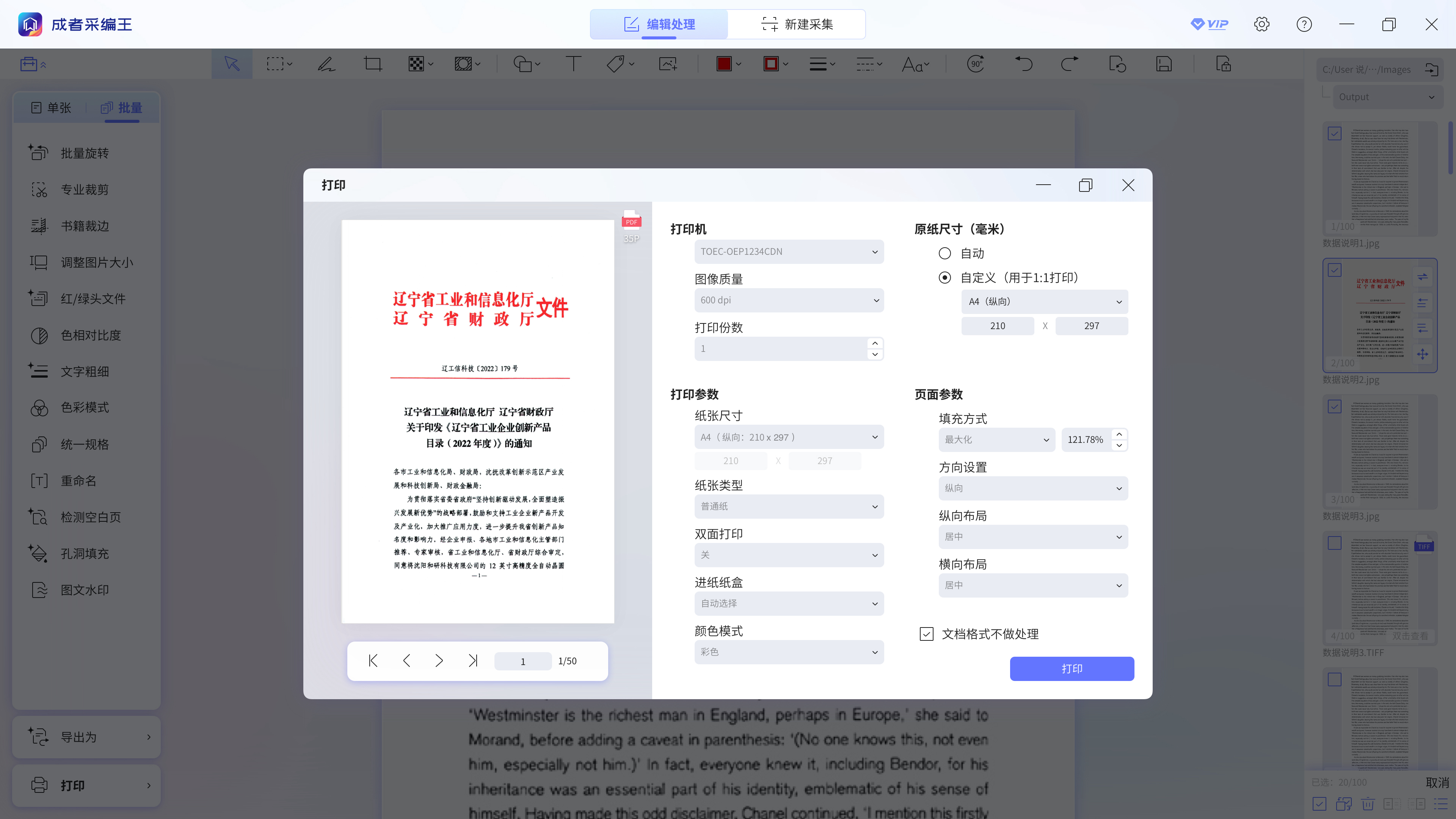The image size is (1456, 819).
Task: Choose the freehand pen drawing tool
Action: tap(326, 64)
